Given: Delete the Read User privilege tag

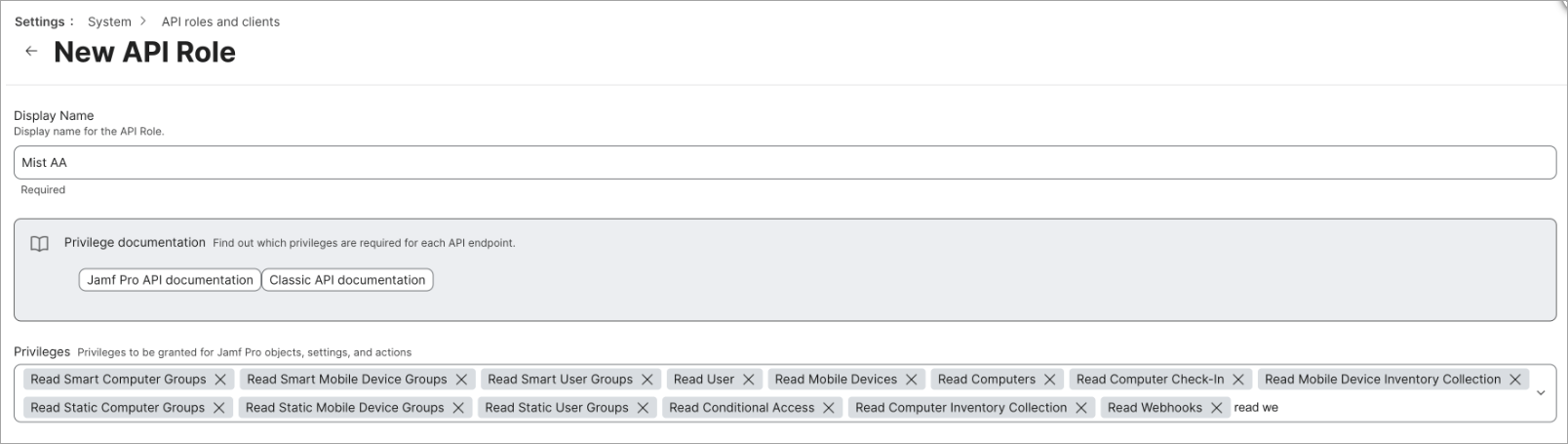Looking at the screenshot, I should click(749, 380).
